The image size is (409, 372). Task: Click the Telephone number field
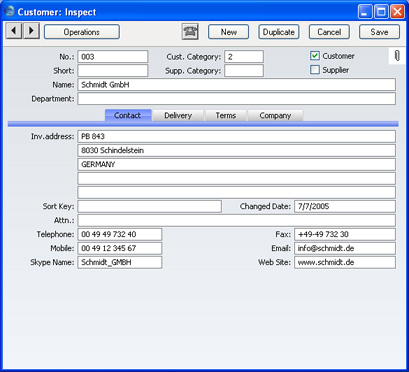(x=120, y=234)
